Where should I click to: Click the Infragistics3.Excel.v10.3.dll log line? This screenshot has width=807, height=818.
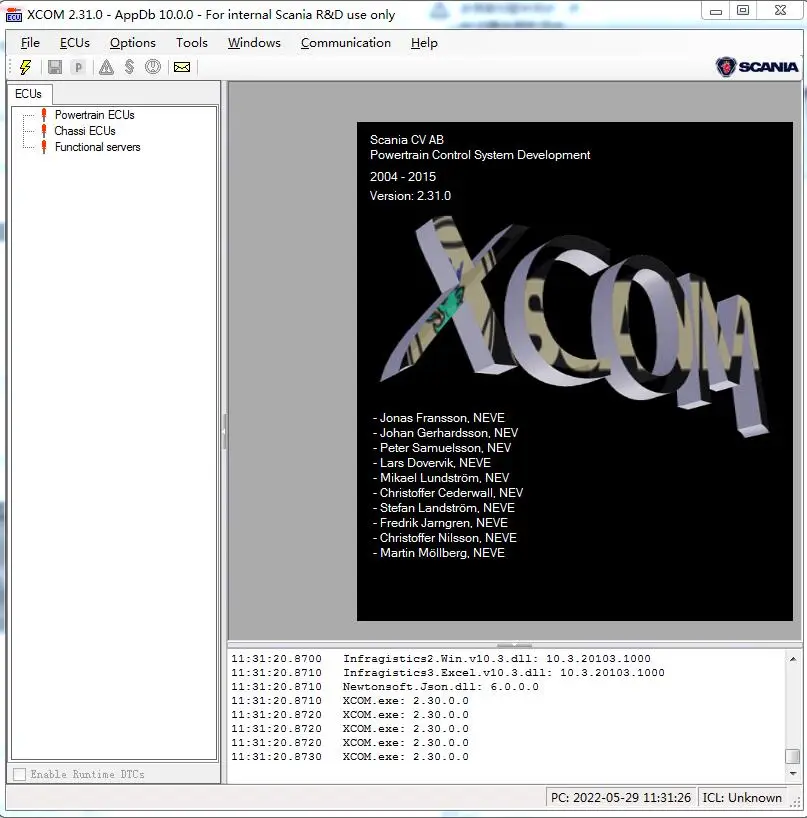click(x=503, y=672)
